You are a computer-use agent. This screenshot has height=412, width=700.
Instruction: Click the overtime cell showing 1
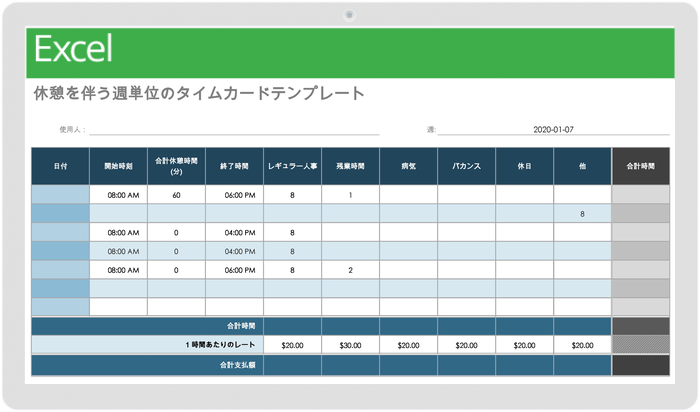tap(350, 195)
